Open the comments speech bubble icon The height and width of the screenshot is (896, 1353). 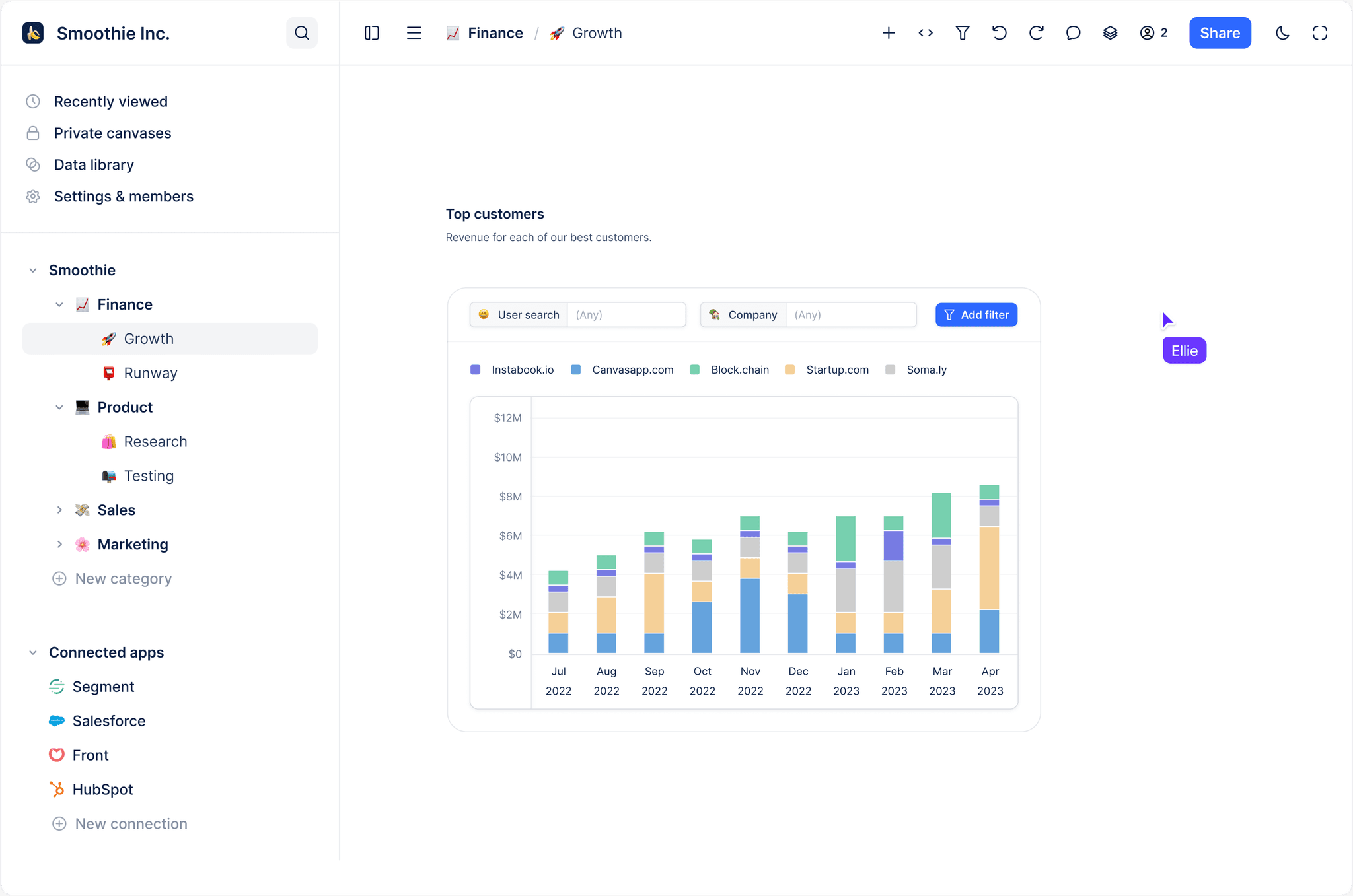click(1074, 33)
